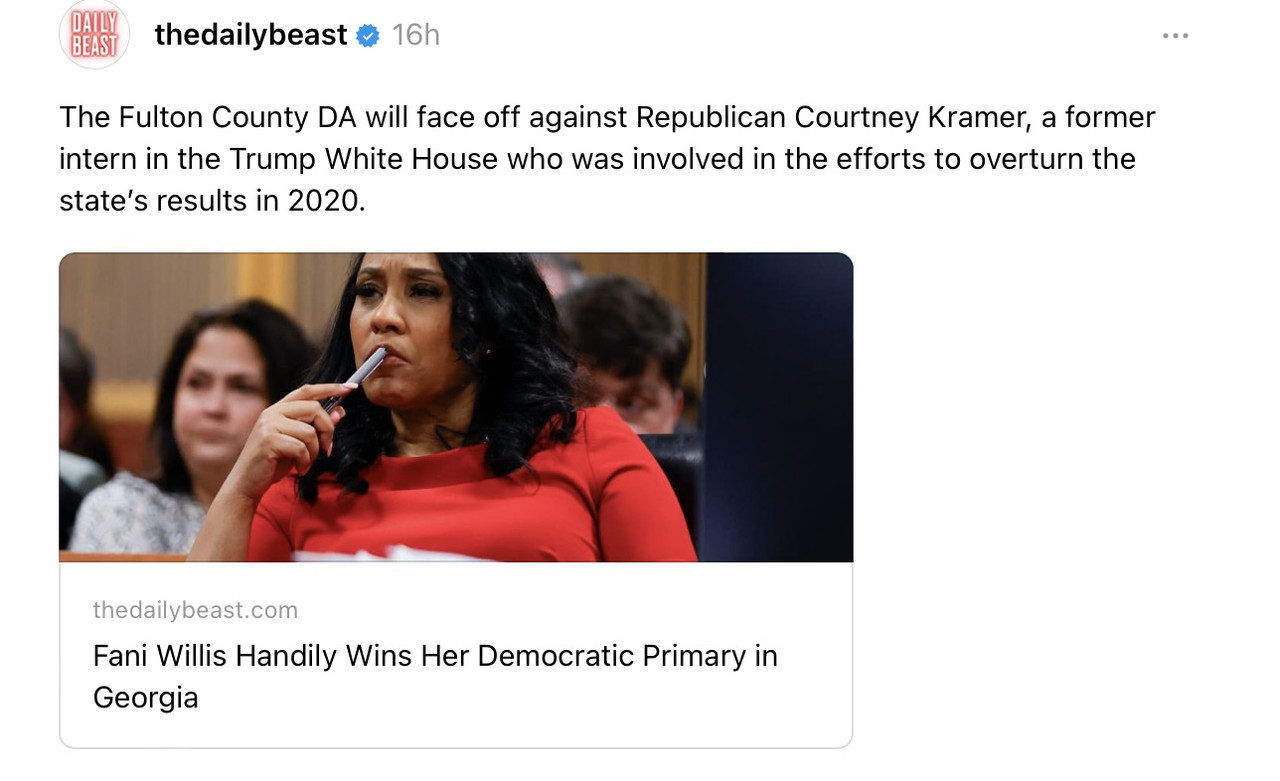Click the 16h post timestamp
This screenshot has width=1280, height=781.
click(416, 35)
